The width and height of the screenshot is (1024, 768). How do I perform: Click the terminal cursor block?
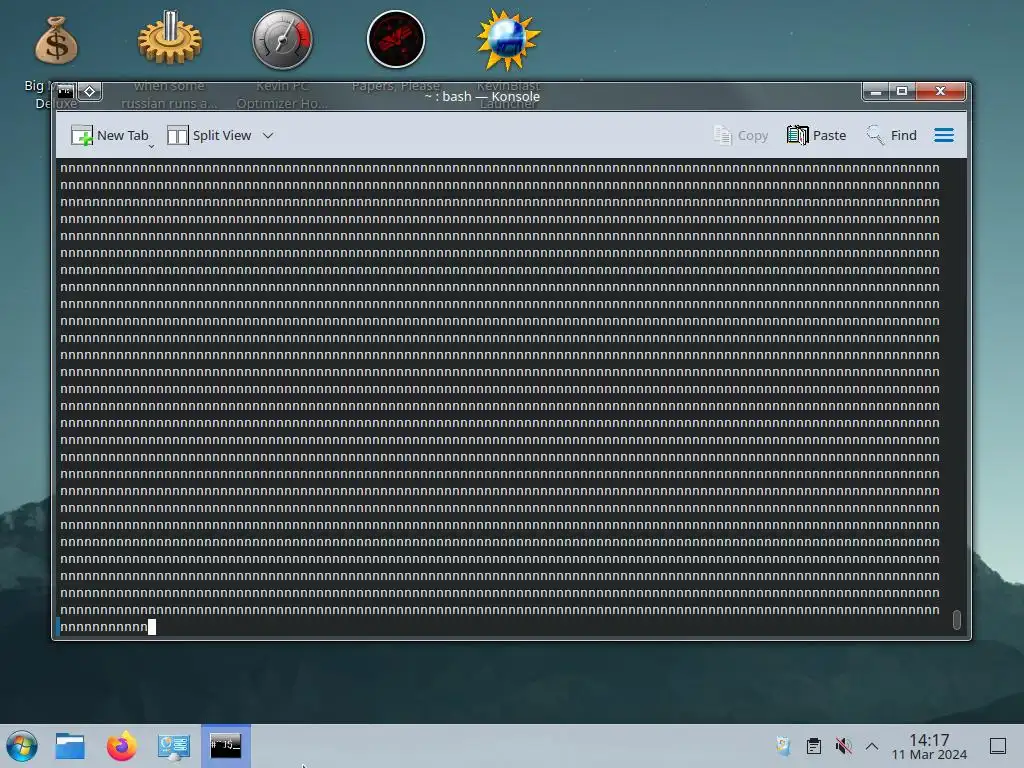[152, 627]
